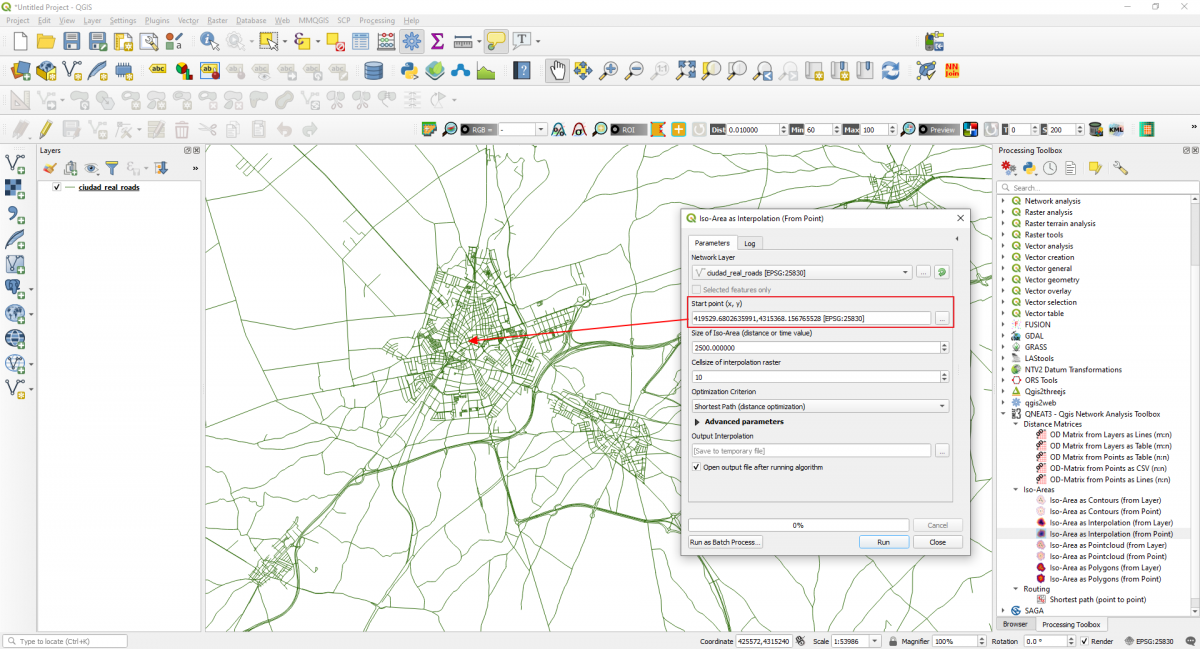
Task: Click the Run button
Action: click(x=884, y=542)
